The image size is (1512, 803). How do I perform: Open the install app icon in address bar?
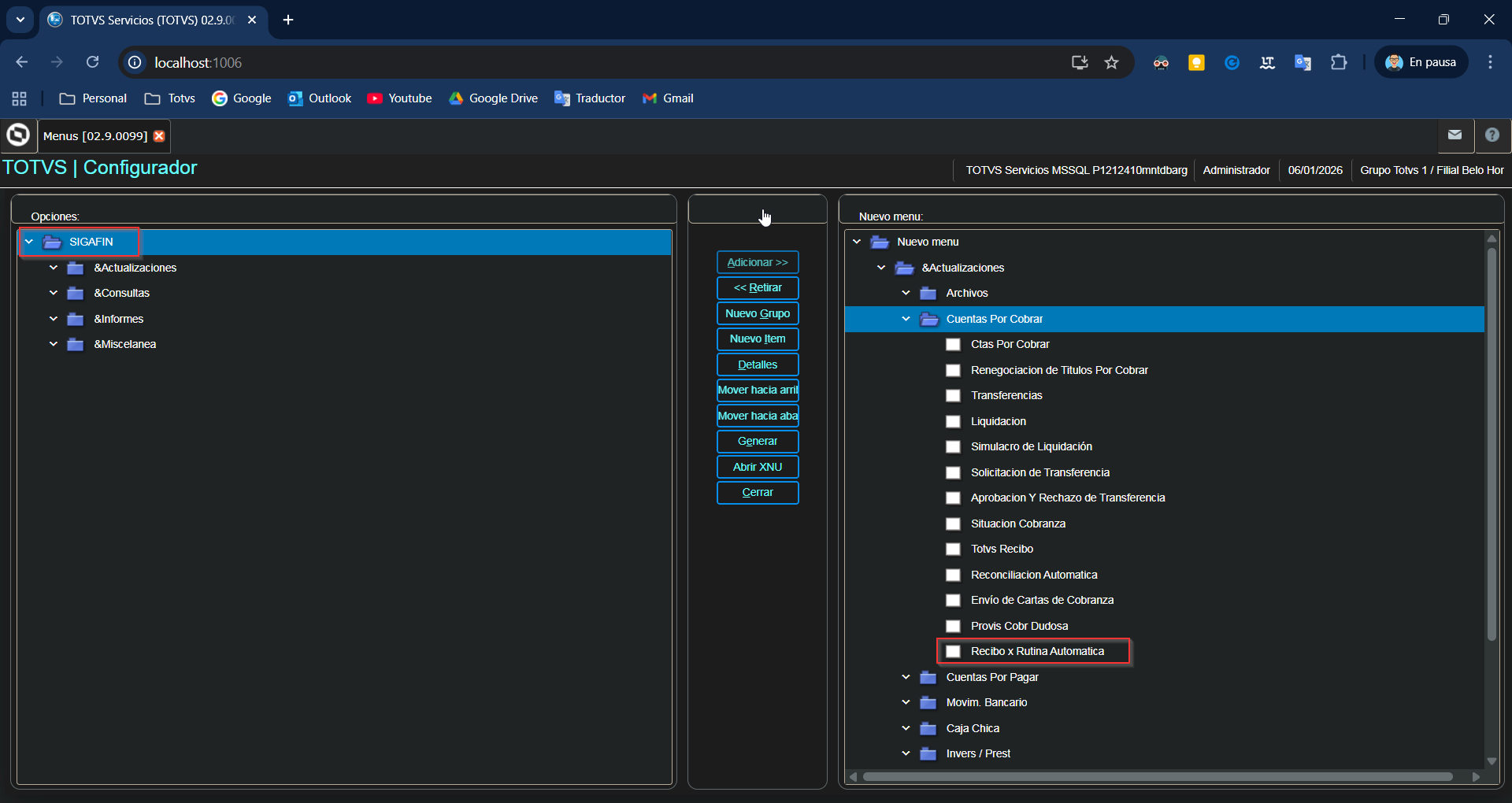pos(1080,62)
